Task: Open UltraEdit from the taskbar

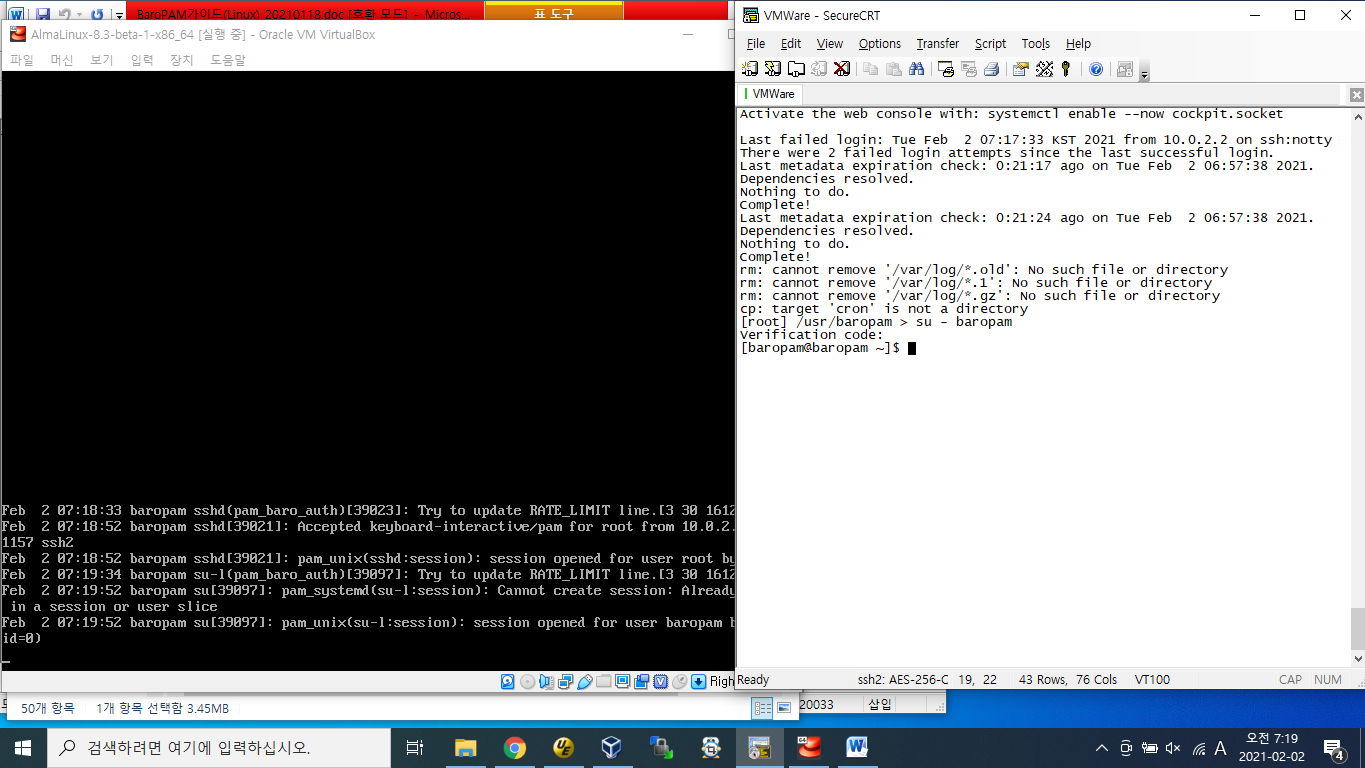Action: click(x=563, y=748)
